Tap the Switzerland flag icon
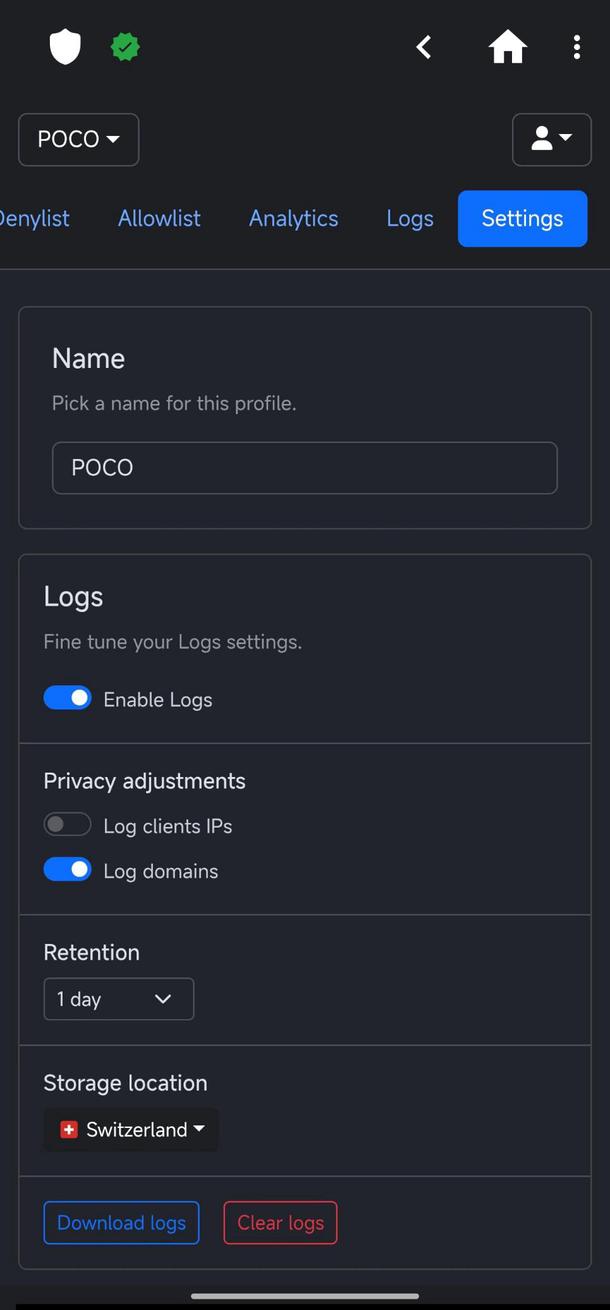 (69, 1129)
